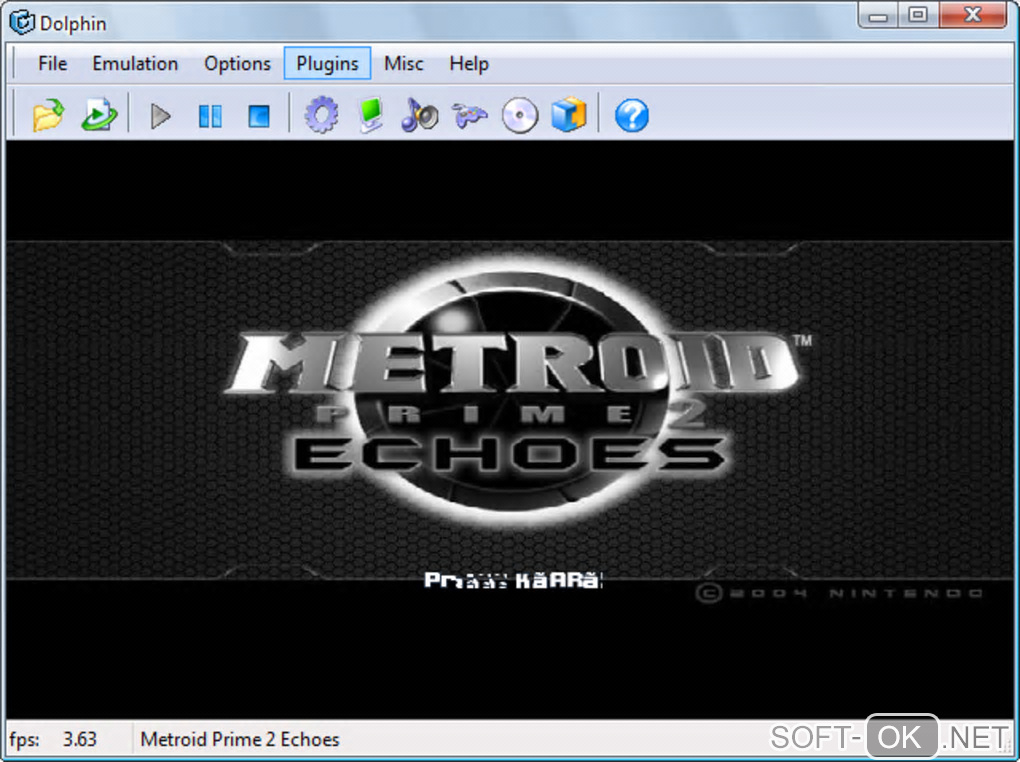Viewport: 1020px width, 762px height.
Task: Open the Emulation menu
Action: click(135, 64)
